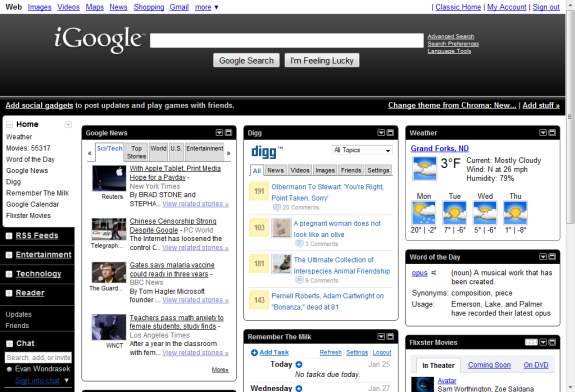Open Weather gadget dropdown menu arrow
Image resolution: width=575 pixels, height=392 pixels.
(543, 132)
